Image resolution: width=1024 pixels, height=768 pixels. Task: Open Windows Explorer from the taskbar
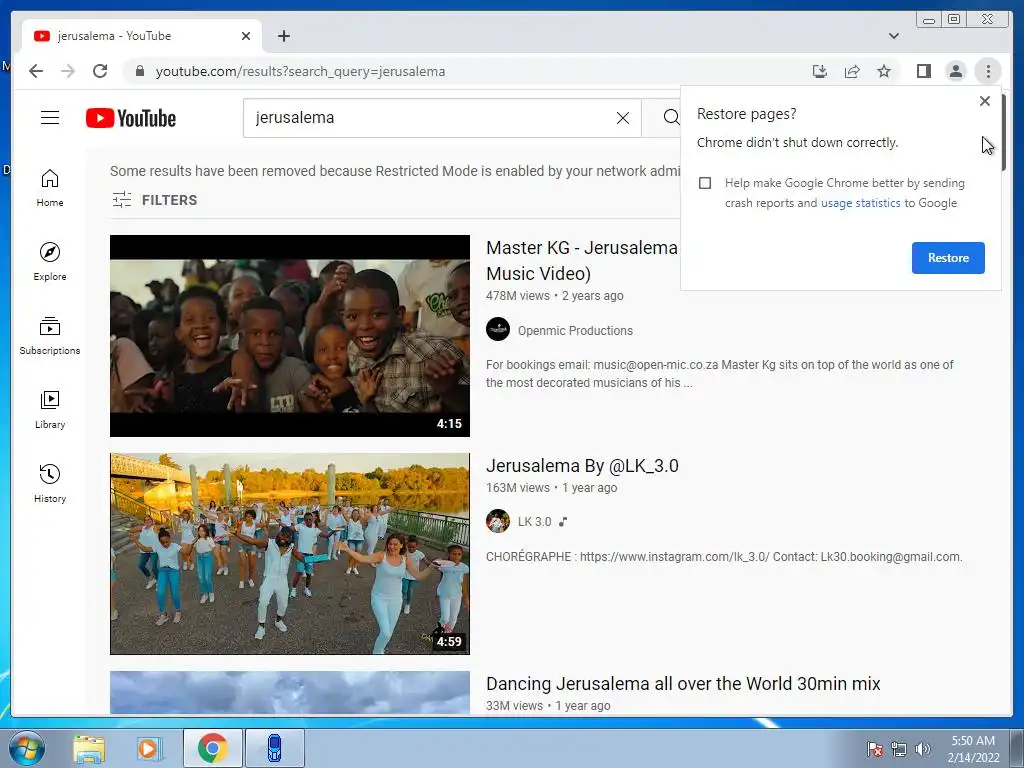(x=89, y=748)
